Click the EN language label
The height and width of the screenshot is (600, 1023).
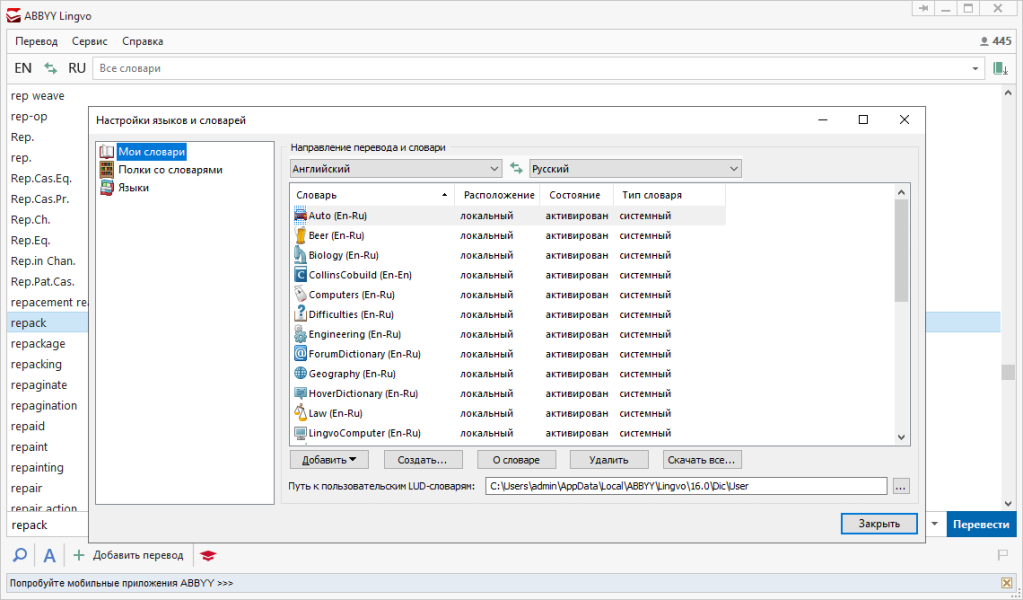(23, 68)
